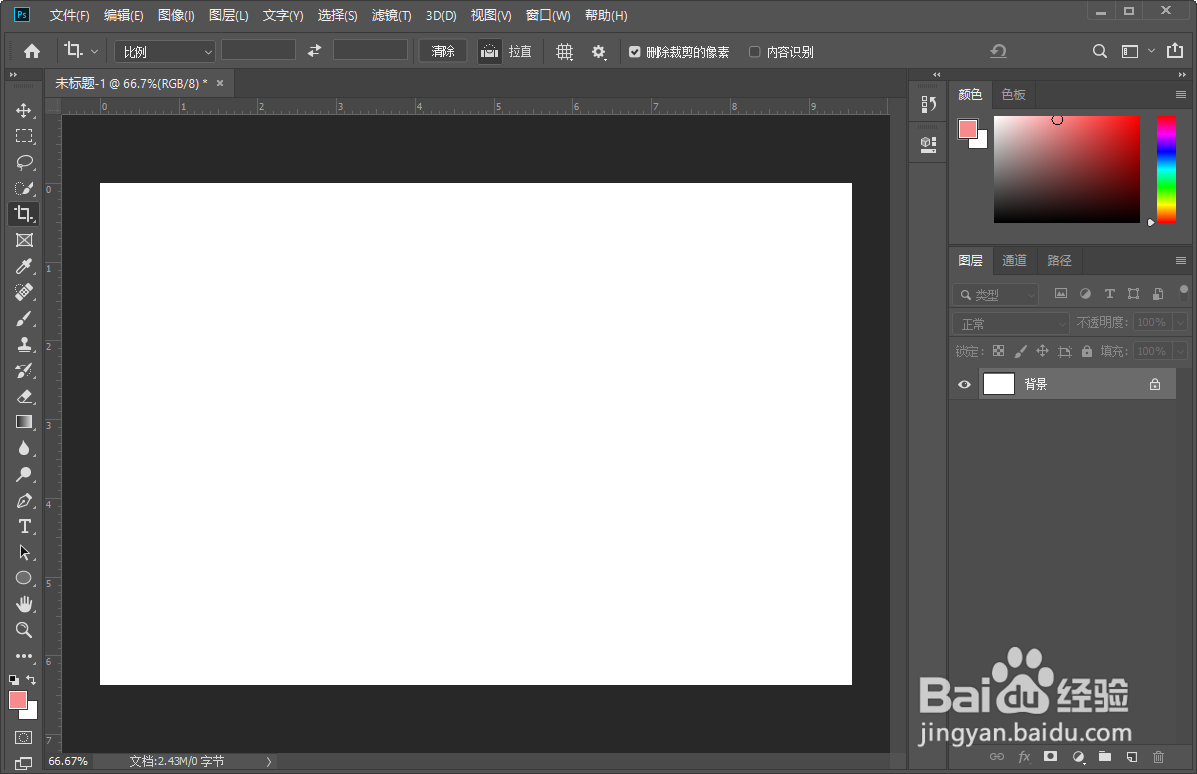Image resolution: width=1197 pixels, height=774 pixels.
Task: Enable the 内容识别 checkbox
Action: tap(755, 51)
